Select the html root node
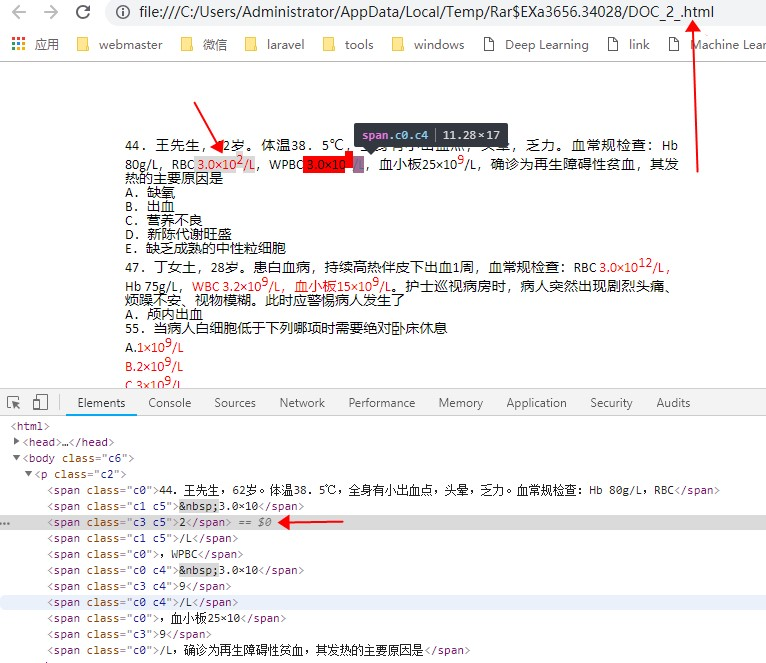This screenshot has height=663, width=766. 30,426
